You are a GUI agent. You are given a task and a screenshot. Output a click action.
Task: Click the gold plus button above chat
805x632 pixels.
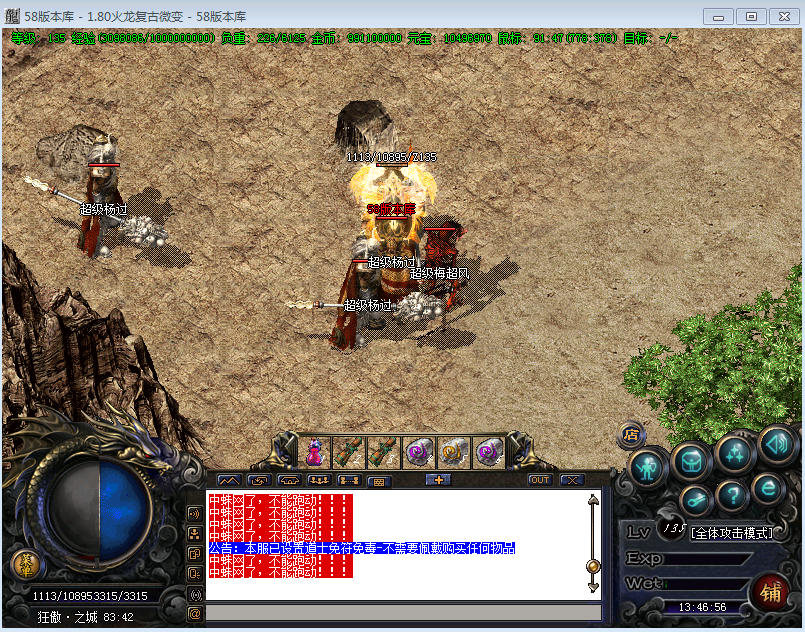pos(438,480)
